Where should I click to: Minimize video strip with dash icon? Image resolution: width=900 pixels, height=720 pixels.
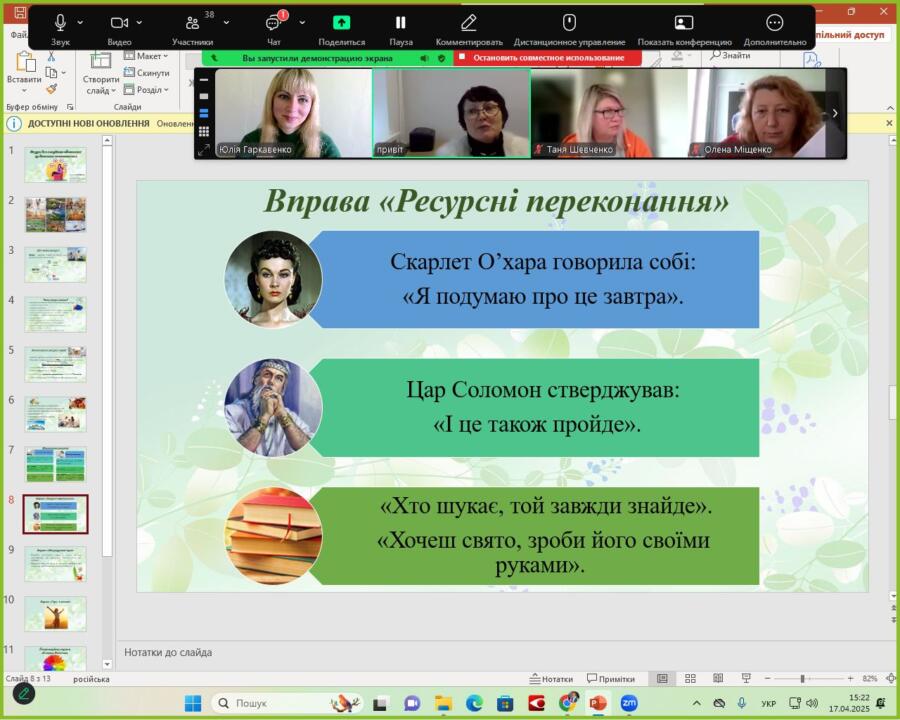pyautogui.click(x=204, y=80)
